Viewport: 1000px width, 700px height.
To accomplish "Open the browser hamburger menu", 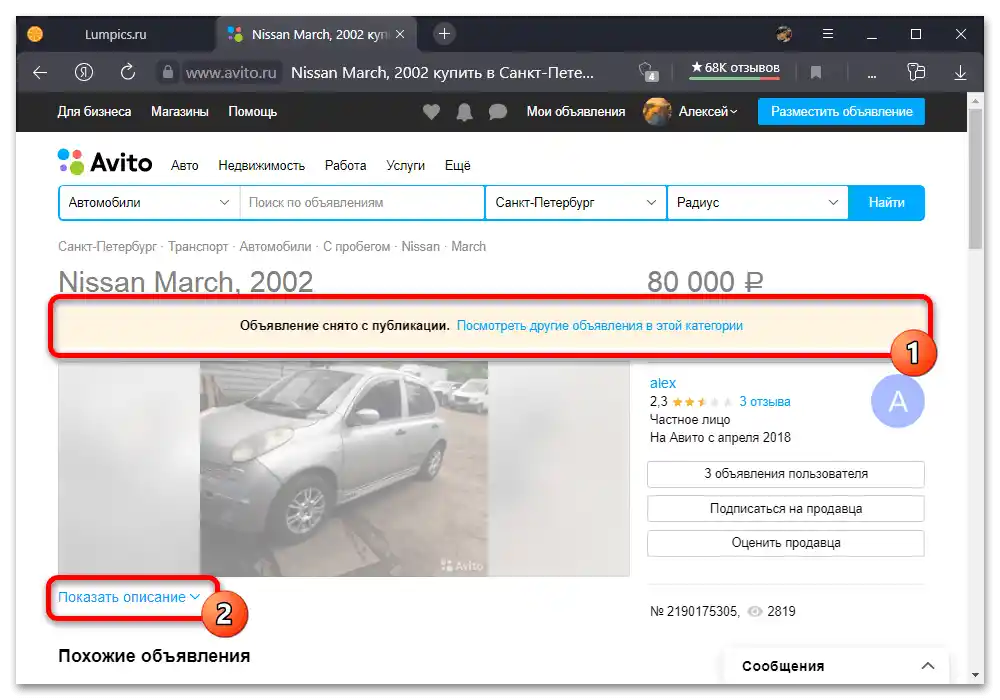I will [828, 34].
